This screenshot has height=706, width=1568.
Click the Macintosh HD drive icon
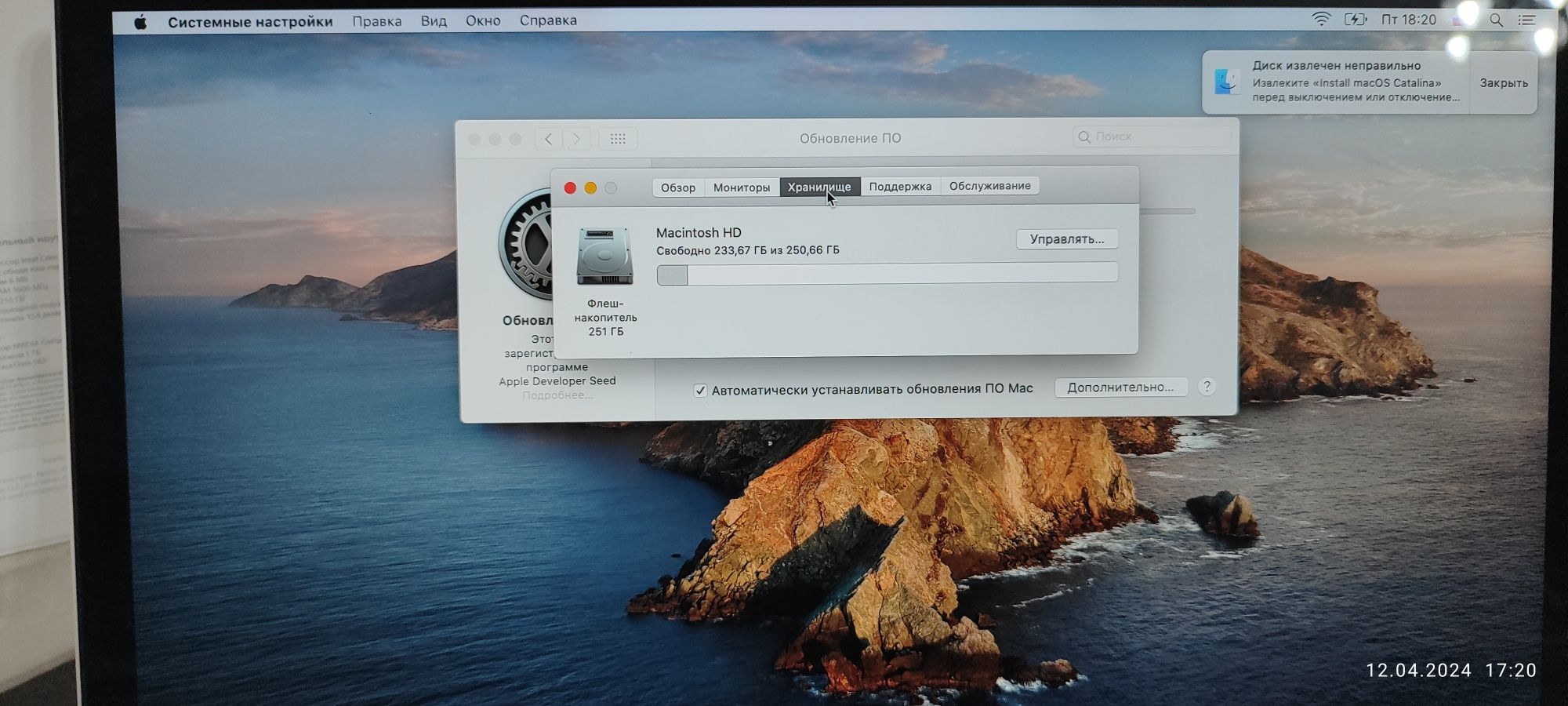click(604, 257)
